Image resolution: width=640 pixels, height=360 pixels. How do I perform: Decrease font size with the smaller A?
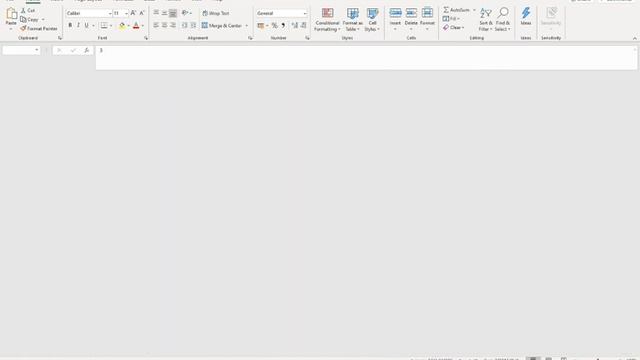click(142, 13)
